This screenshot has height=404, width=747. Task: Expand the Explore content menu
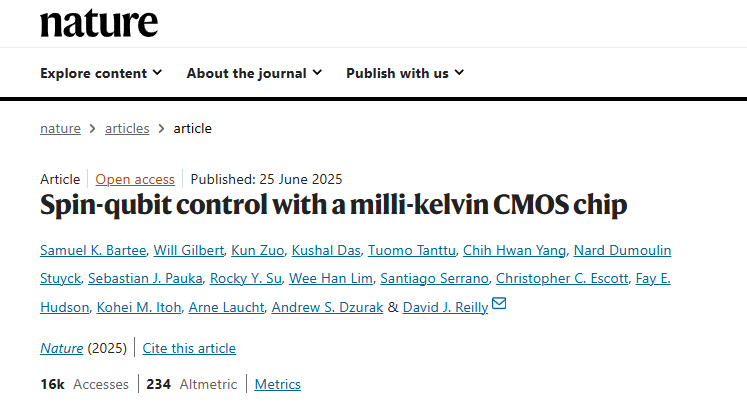(x=100, y=73)
